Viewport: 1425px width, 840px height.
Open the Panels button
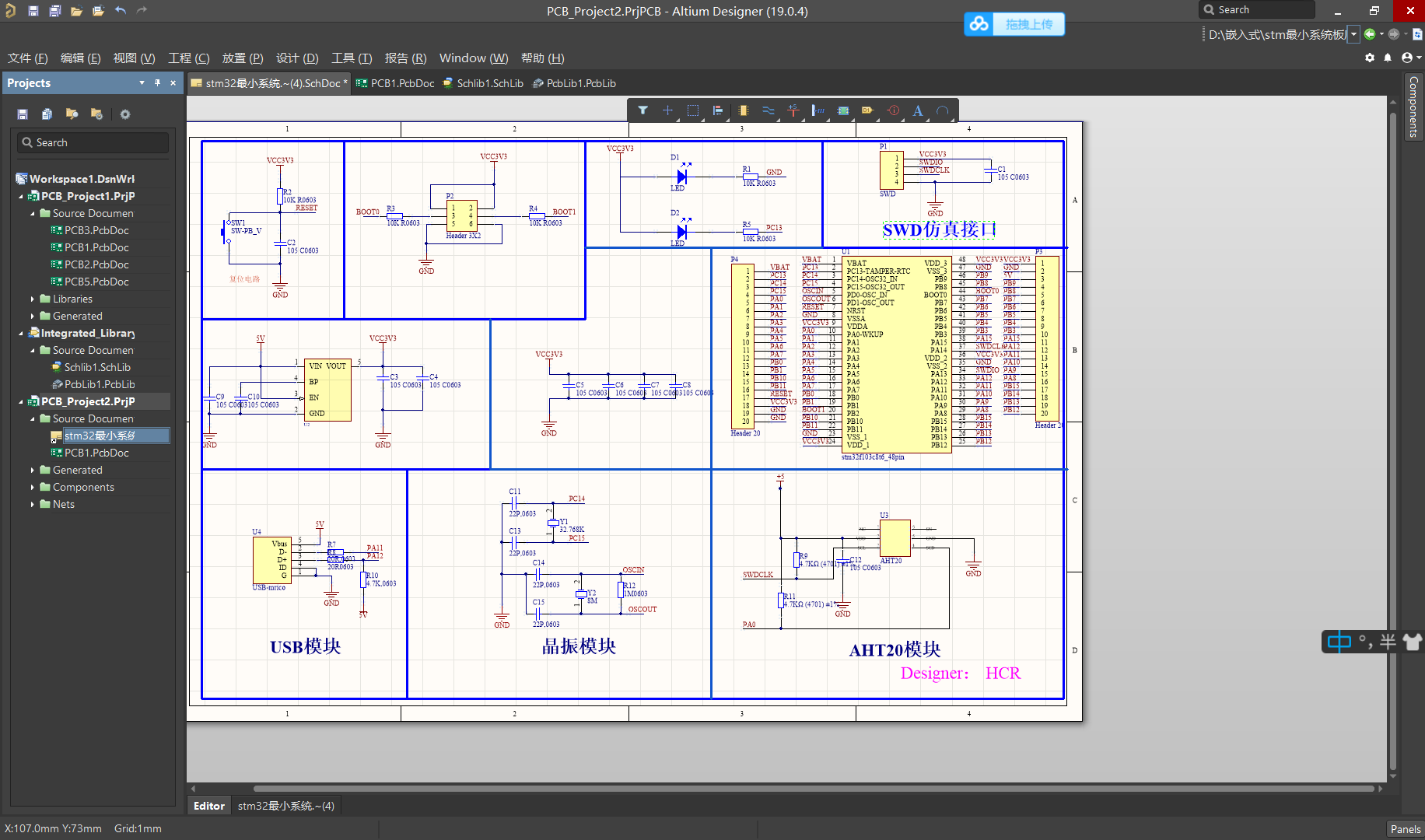(x=1405, y=828)
